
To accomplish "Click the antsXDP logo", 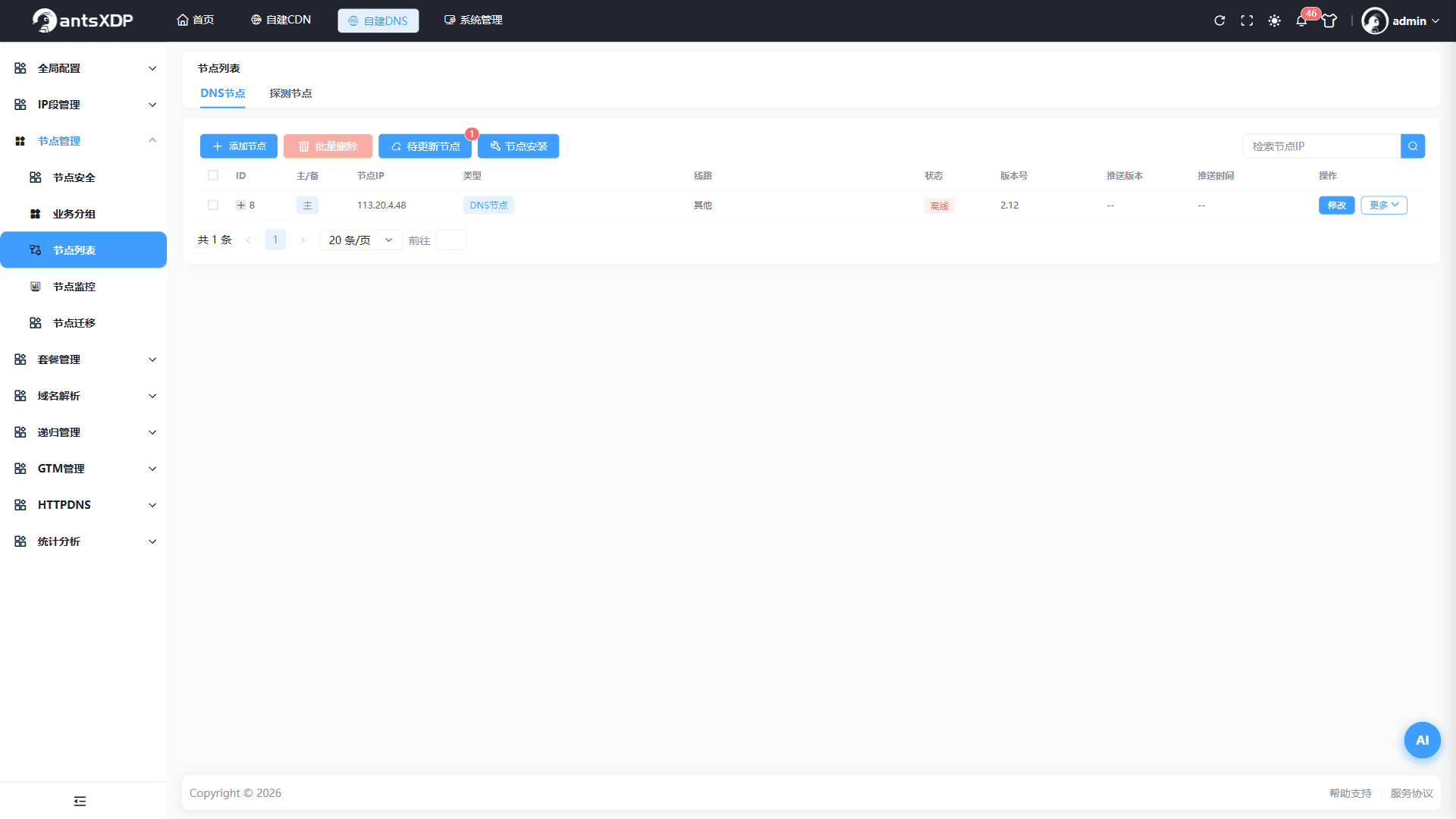I will click(83, 20).
